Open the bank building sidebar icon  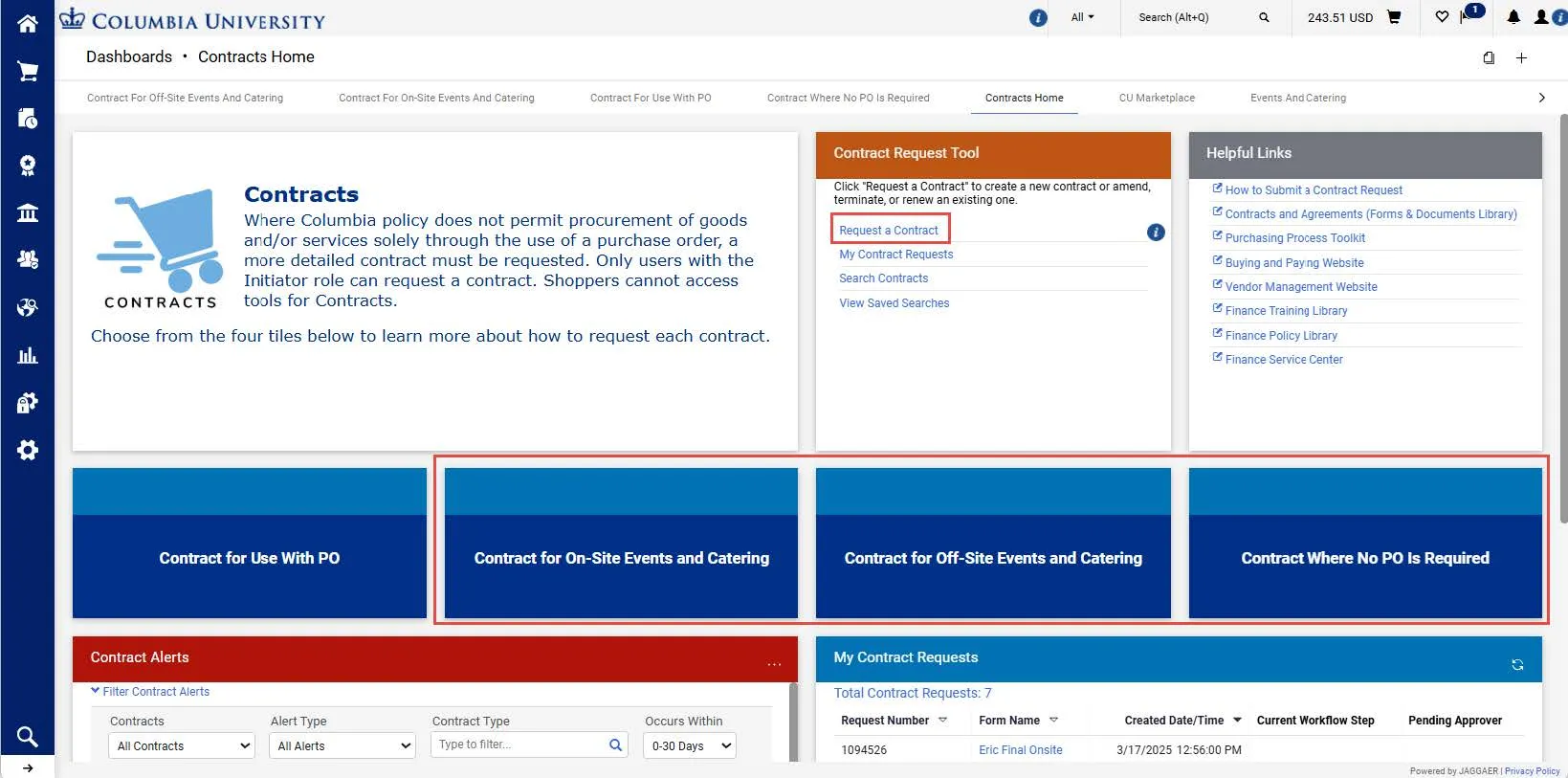tap(27, 212)
